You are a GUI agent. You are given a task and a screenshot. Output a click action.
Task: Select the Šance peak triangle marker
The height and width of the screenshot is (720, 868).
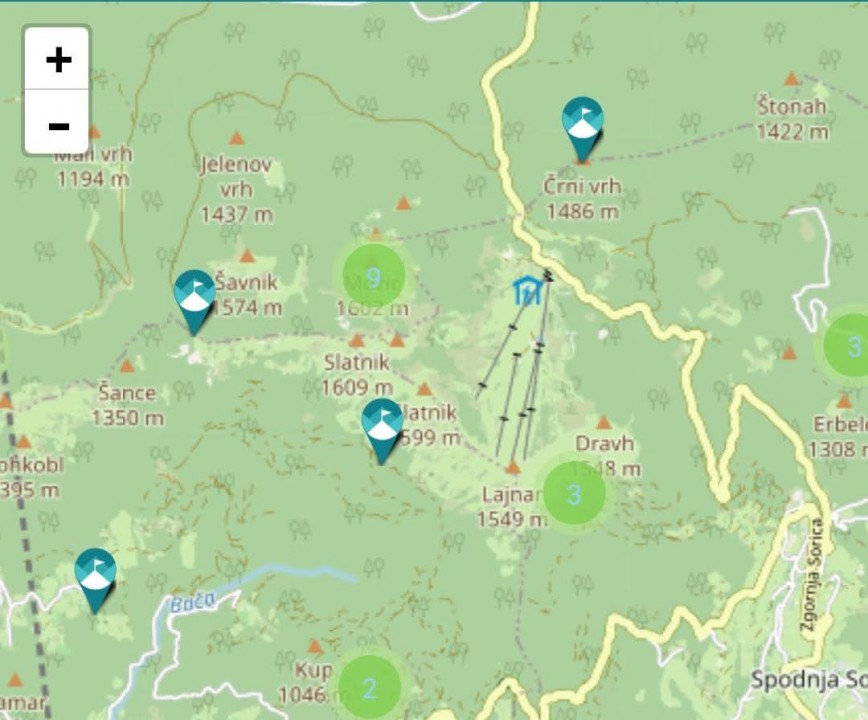point(127,366)
